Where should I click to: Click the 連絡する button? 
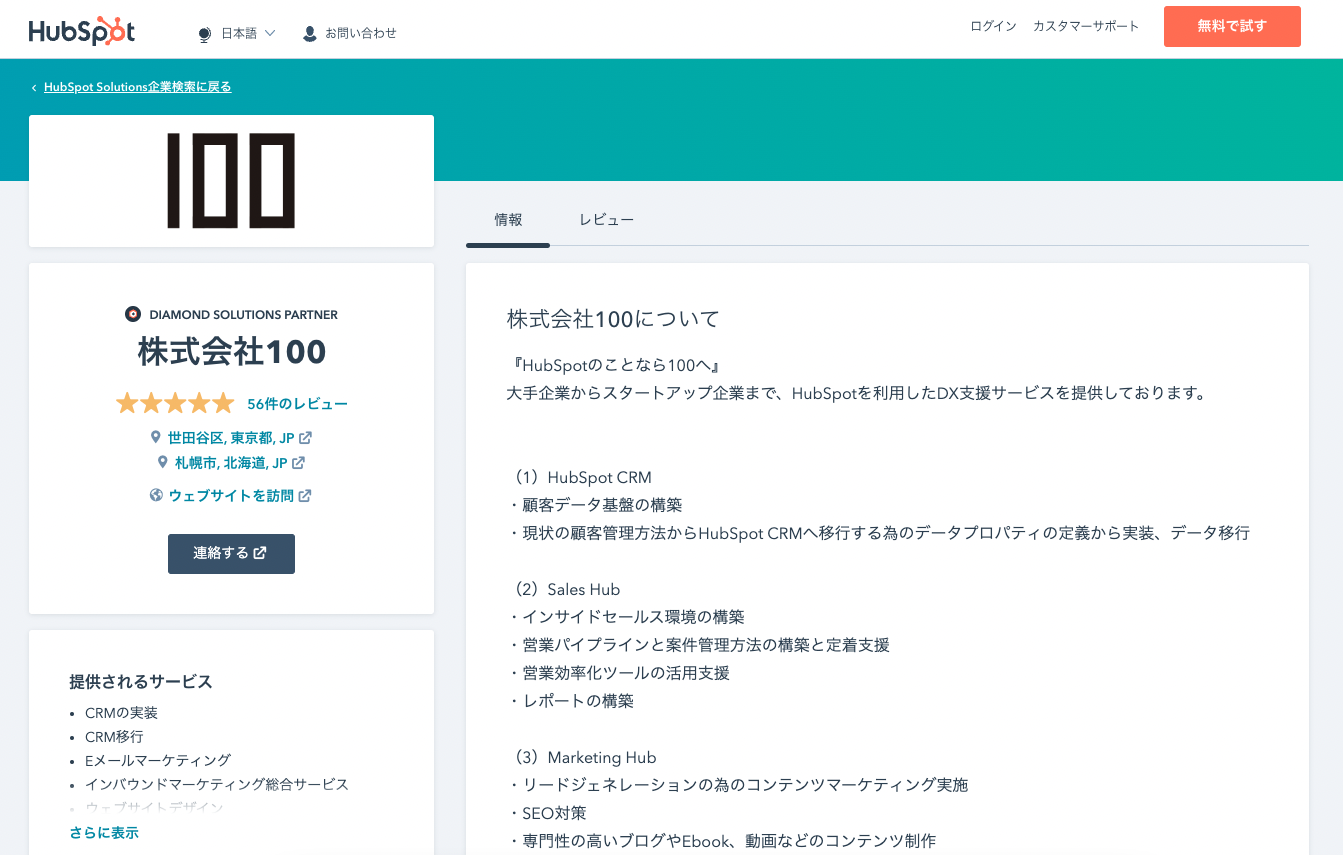pyautogui.click(x=231, y=553)
